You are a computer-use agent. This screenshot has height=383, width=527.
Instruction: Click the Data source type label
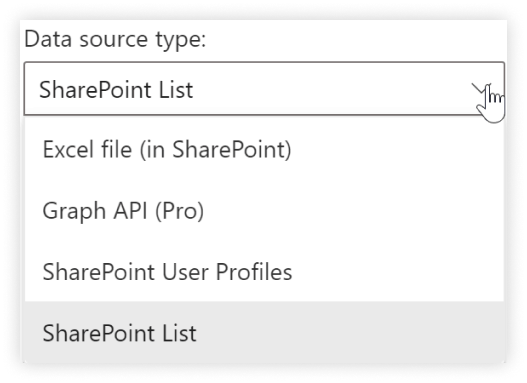[115, 39]
